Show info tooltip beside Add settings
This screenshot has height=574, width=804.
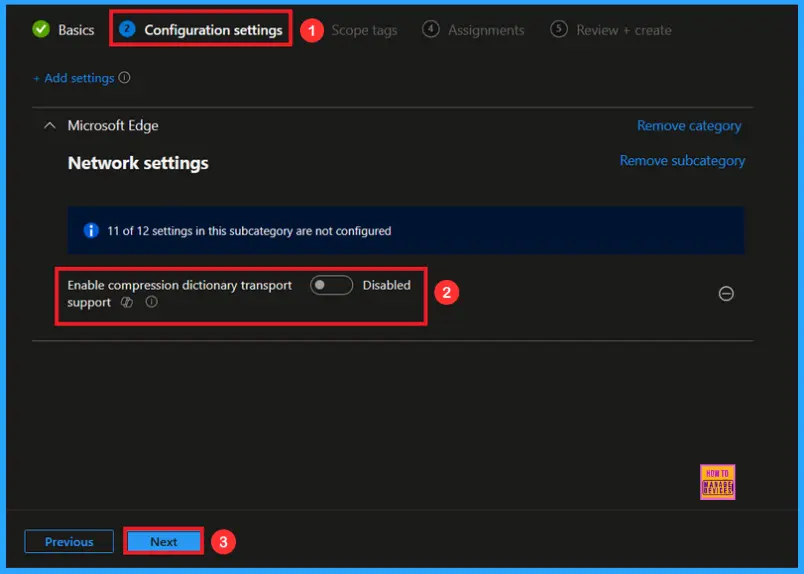pyautogui.click(x=124, y=77)
